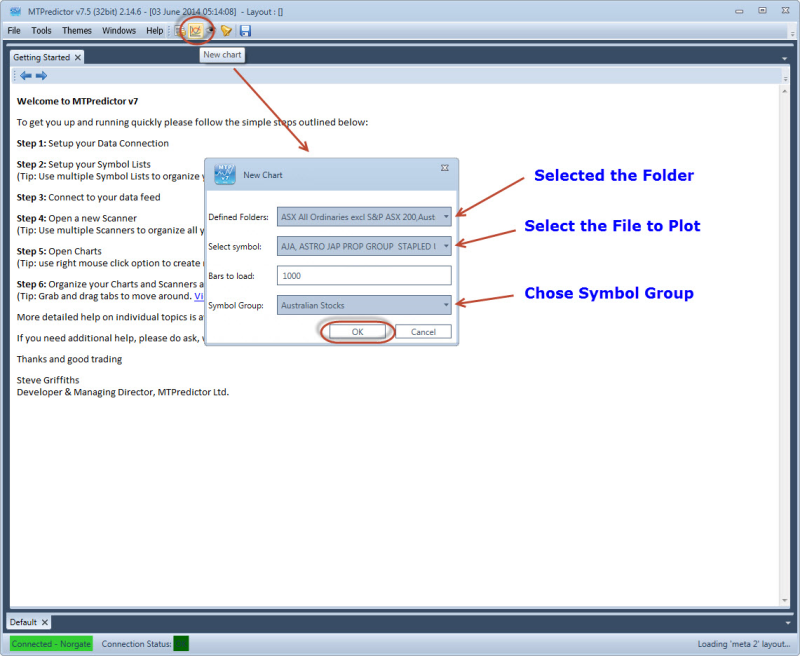The image size is (800, 656).
Task: Click the Connected - Norgate status label
Action: (x=51, y=644)
